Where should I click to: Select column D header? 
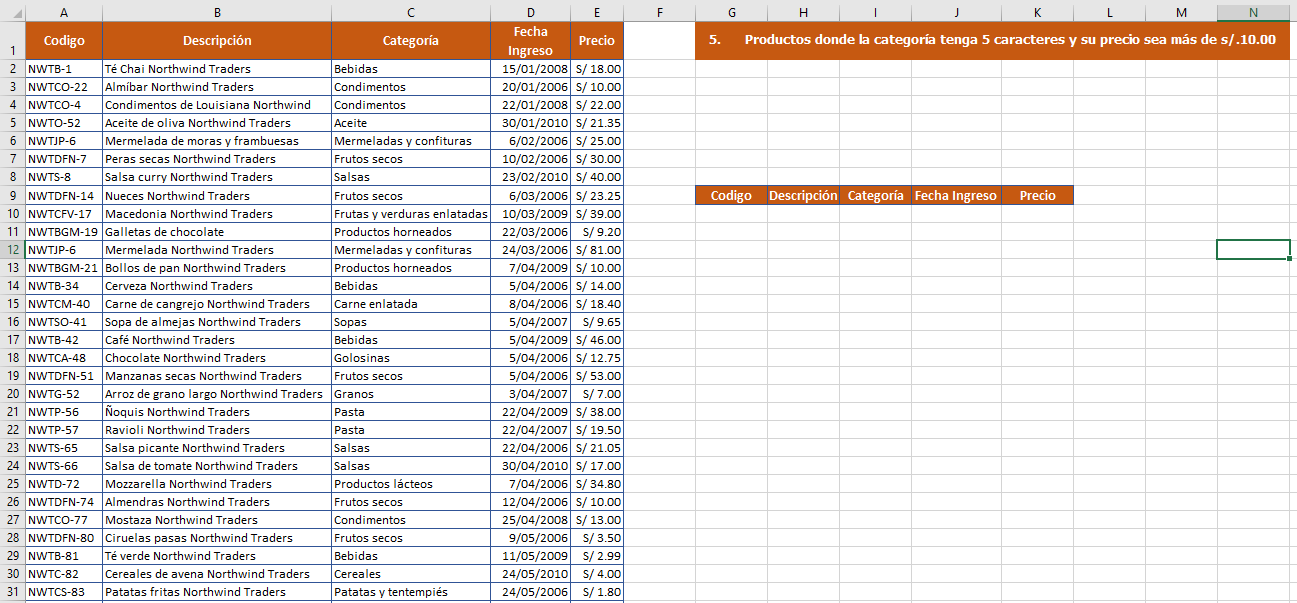tap(530, 11)
